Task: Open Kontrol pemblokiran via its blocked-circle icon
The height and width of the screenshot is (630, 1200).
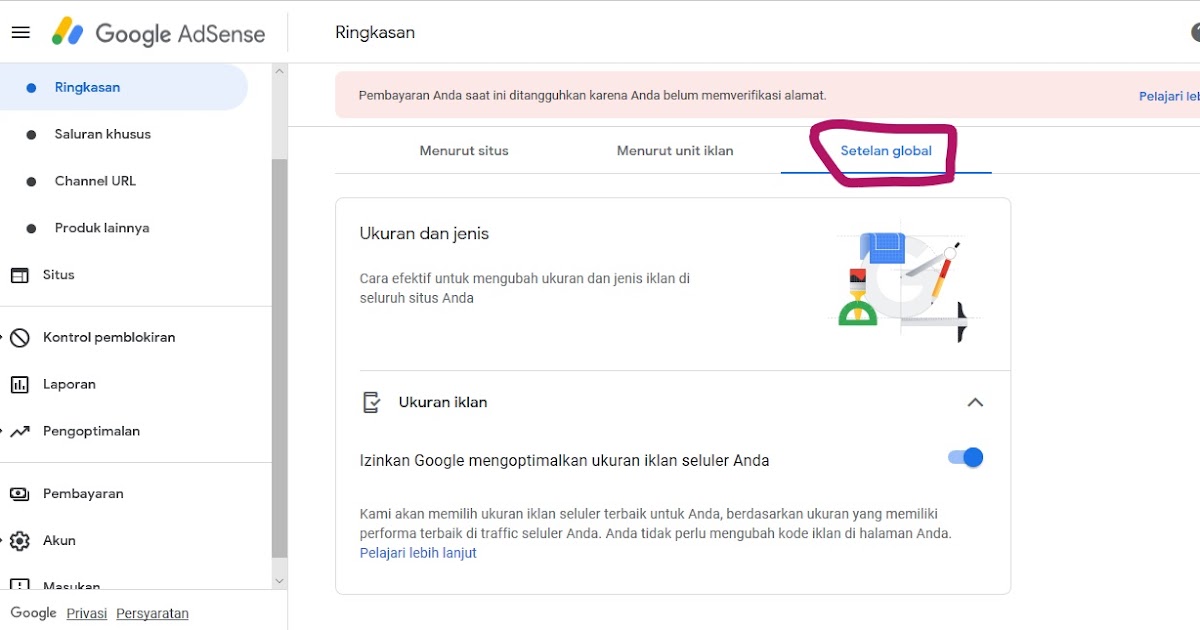Action: click(x=22, y=337)
